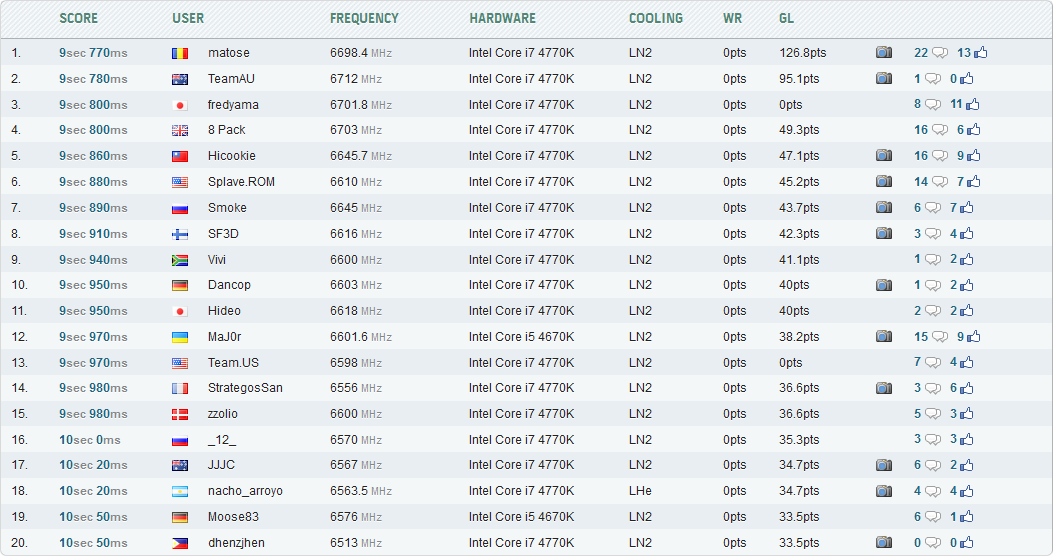Click frequency 6698.4 MHz
Image resolution: width=1053 pixels, height=556 pixels.
pos(361,52)
